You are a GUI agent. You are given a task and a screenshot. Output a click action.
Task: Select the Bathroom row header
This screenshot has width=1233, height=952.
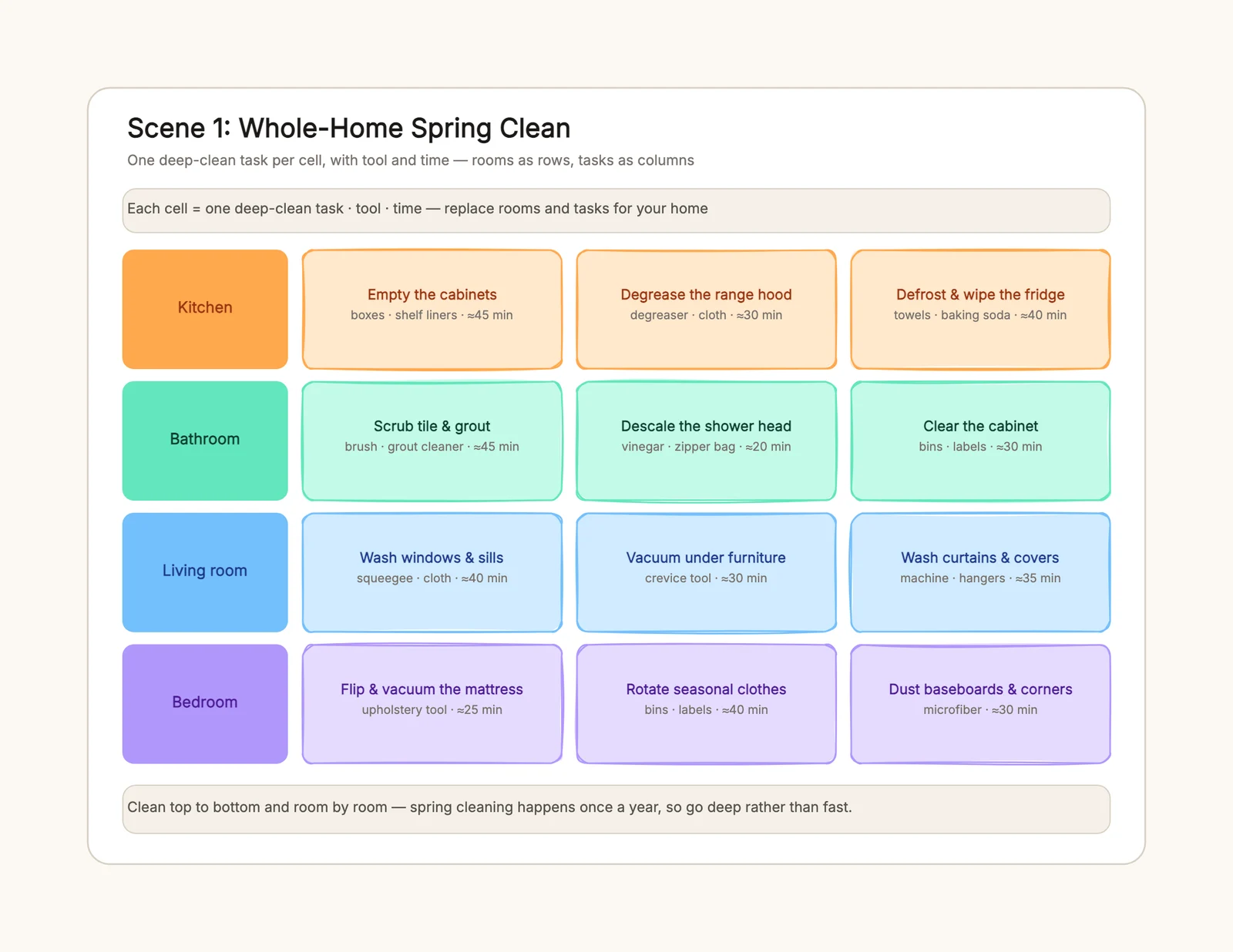pyautogui.click(x=205, y=441)
